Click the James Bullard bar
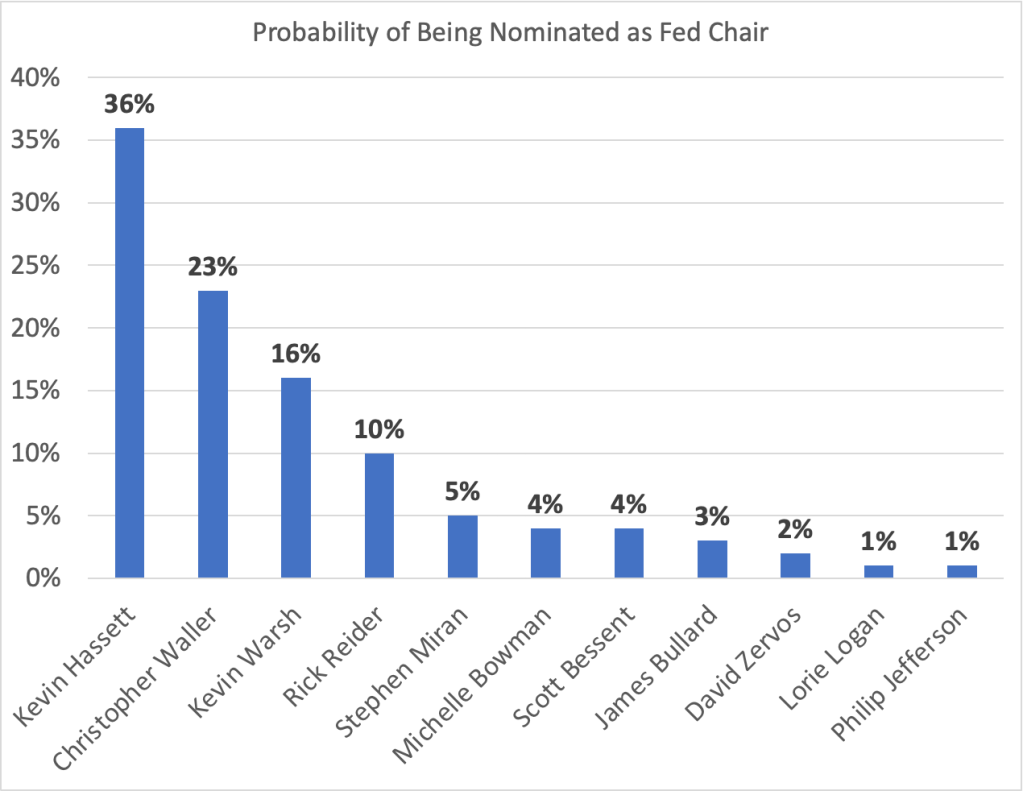Screen dimensions: 1023x791 click(x=712, y=559)
